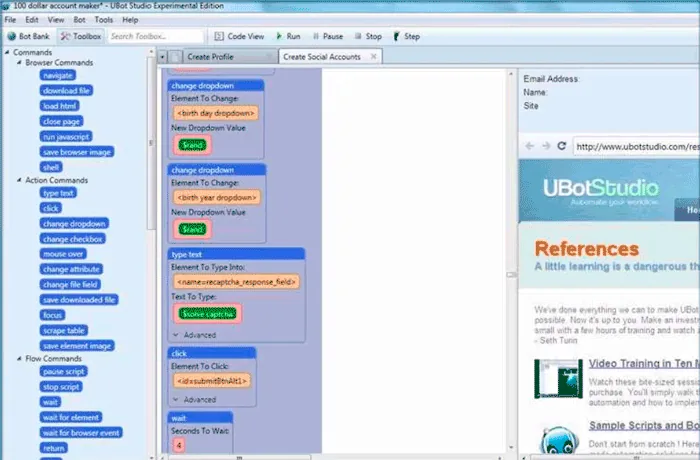This screenshot has height=460, width=700.
Task: Close the Create Social Accounts tab
Action: (x=374, y=56)
